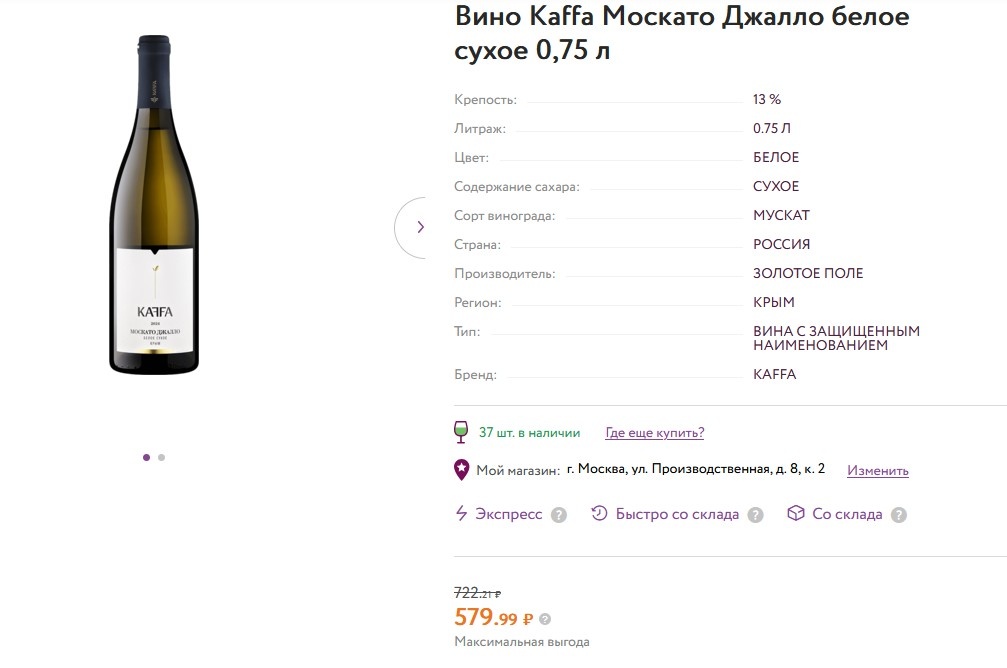
Task: Click the Express lightning bolt icon
Action: click(461, 514)
